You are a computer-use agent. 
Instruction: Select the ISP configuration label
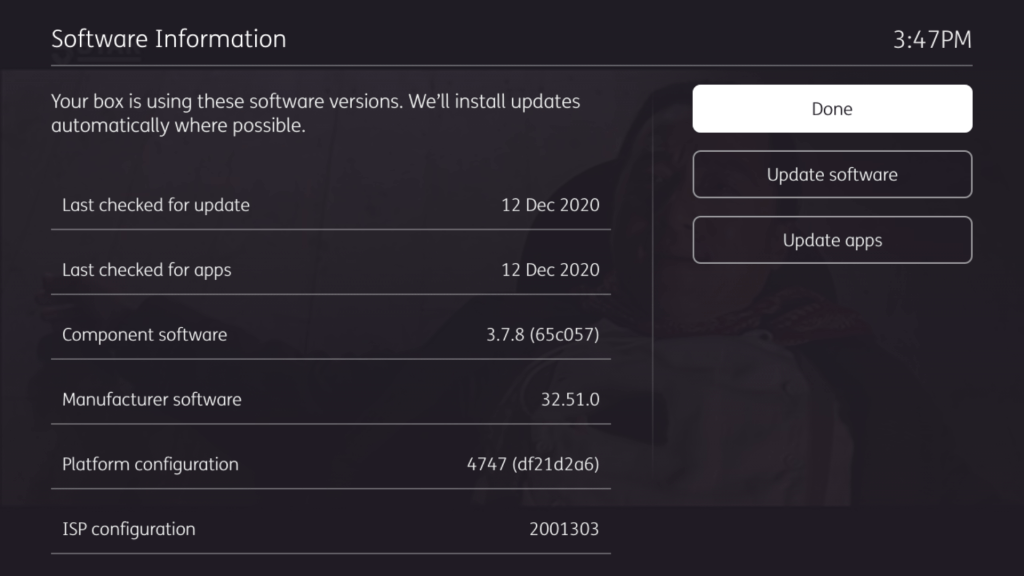(x=129, y=529)
